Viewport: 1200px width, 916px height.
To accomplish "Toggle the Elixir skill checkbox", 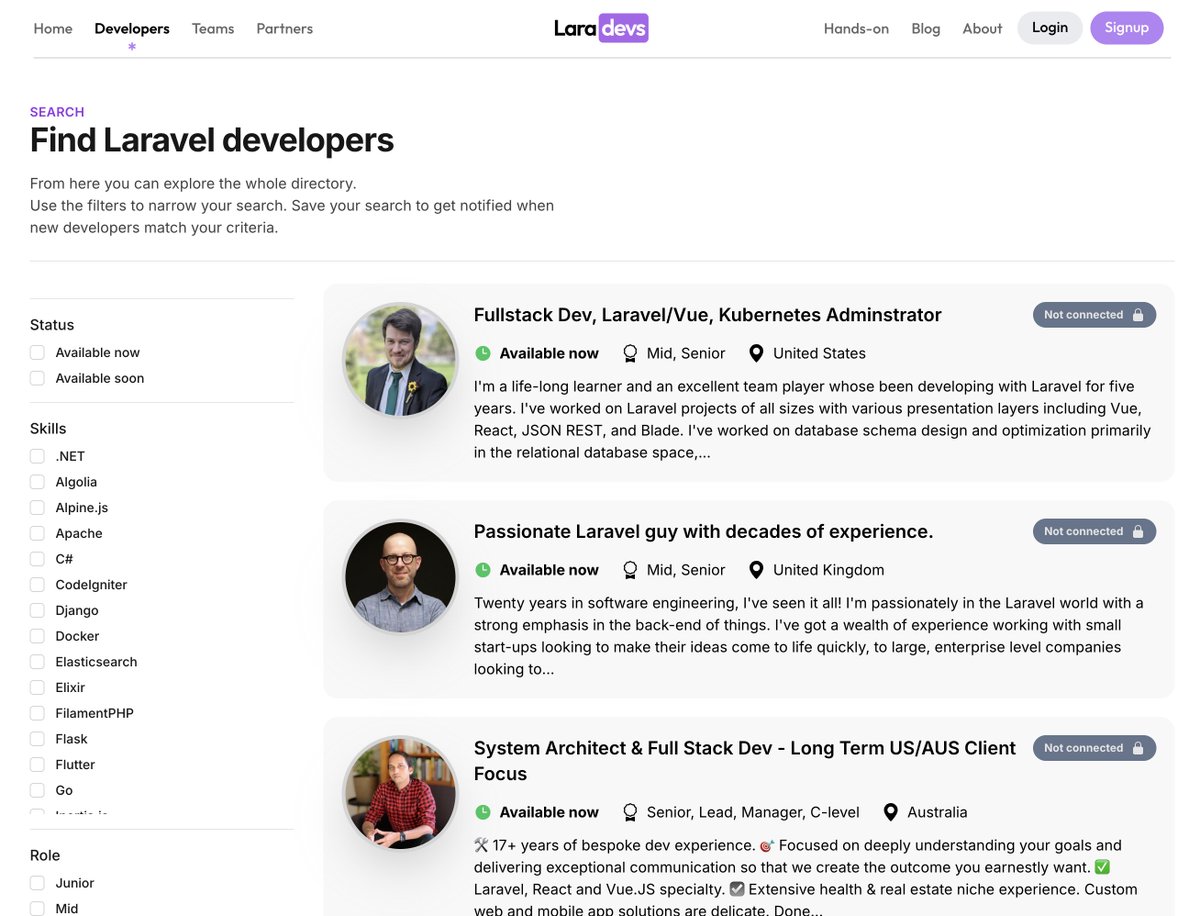I will 37,687.
